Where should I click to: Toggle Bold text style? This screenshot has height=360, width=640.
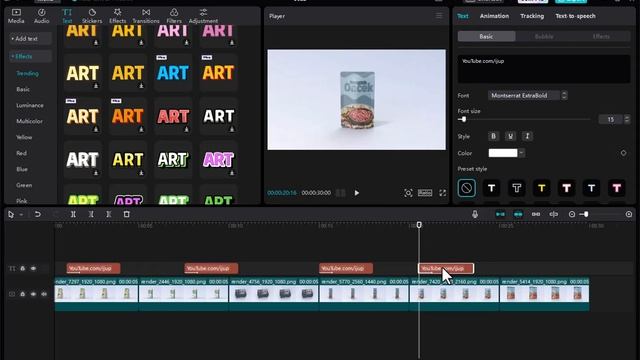click(493, 136)
